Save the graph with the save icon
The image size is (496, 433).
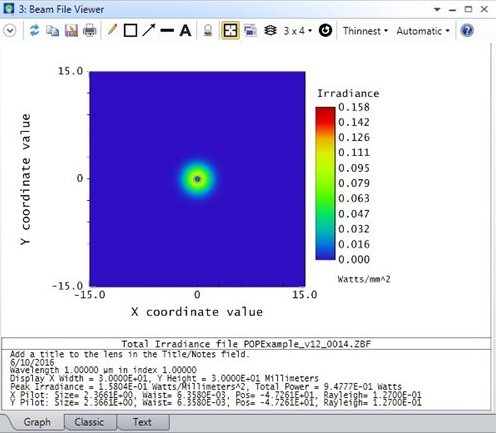point(71,31)
